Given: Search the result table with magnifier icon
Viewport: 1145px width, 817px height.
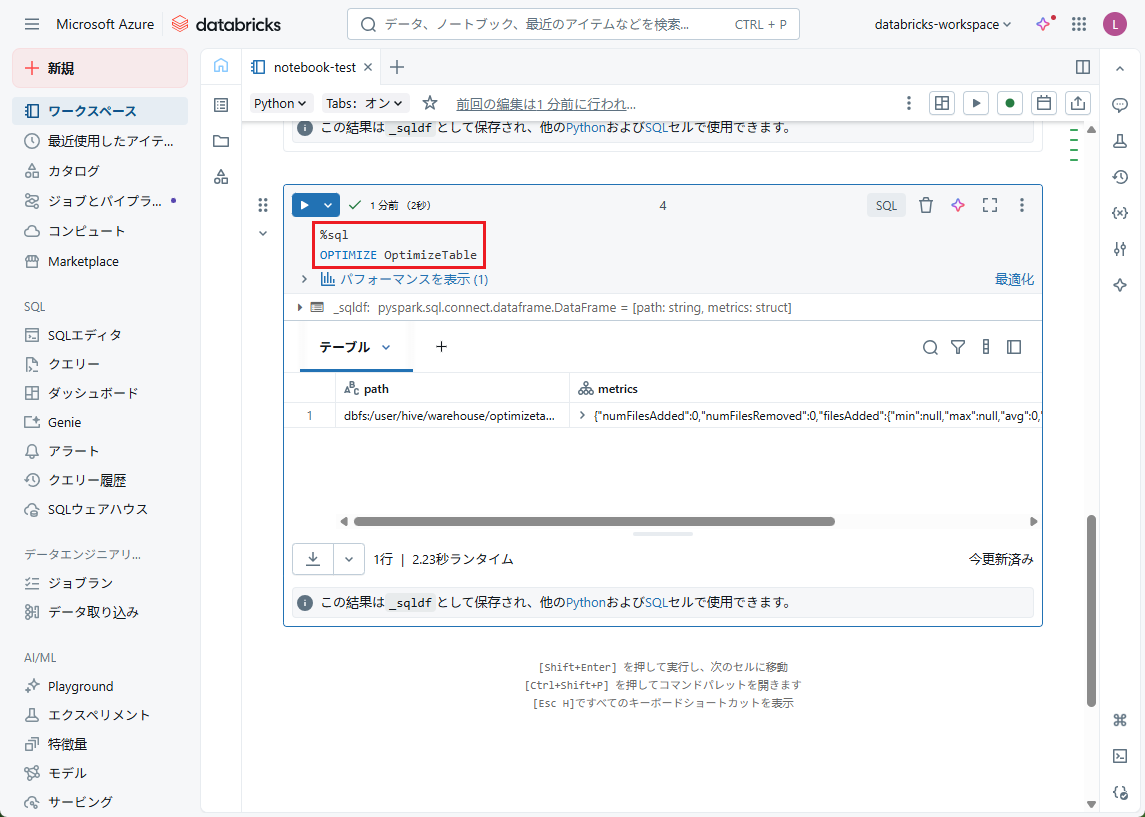Looking at the screenshot, I should (930, 347).
